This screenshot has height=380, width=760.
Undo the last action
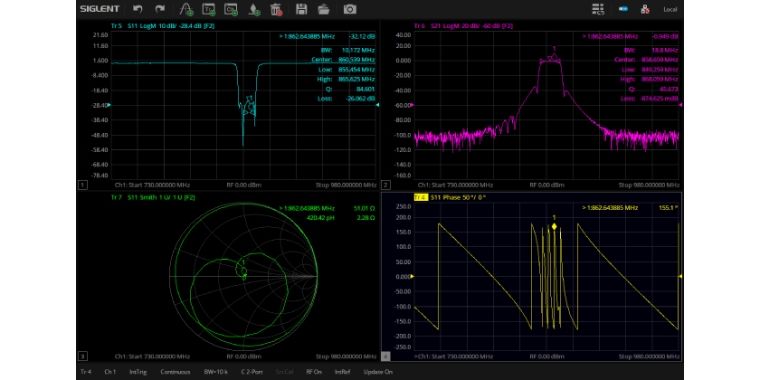138,9
